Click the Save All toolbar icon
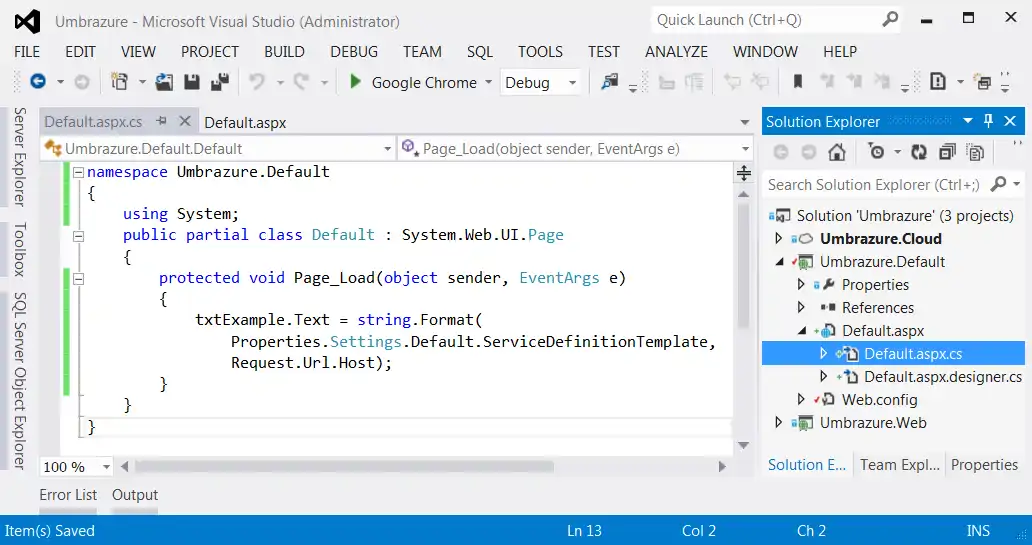 pyautogui.click(x=220, y=82)
